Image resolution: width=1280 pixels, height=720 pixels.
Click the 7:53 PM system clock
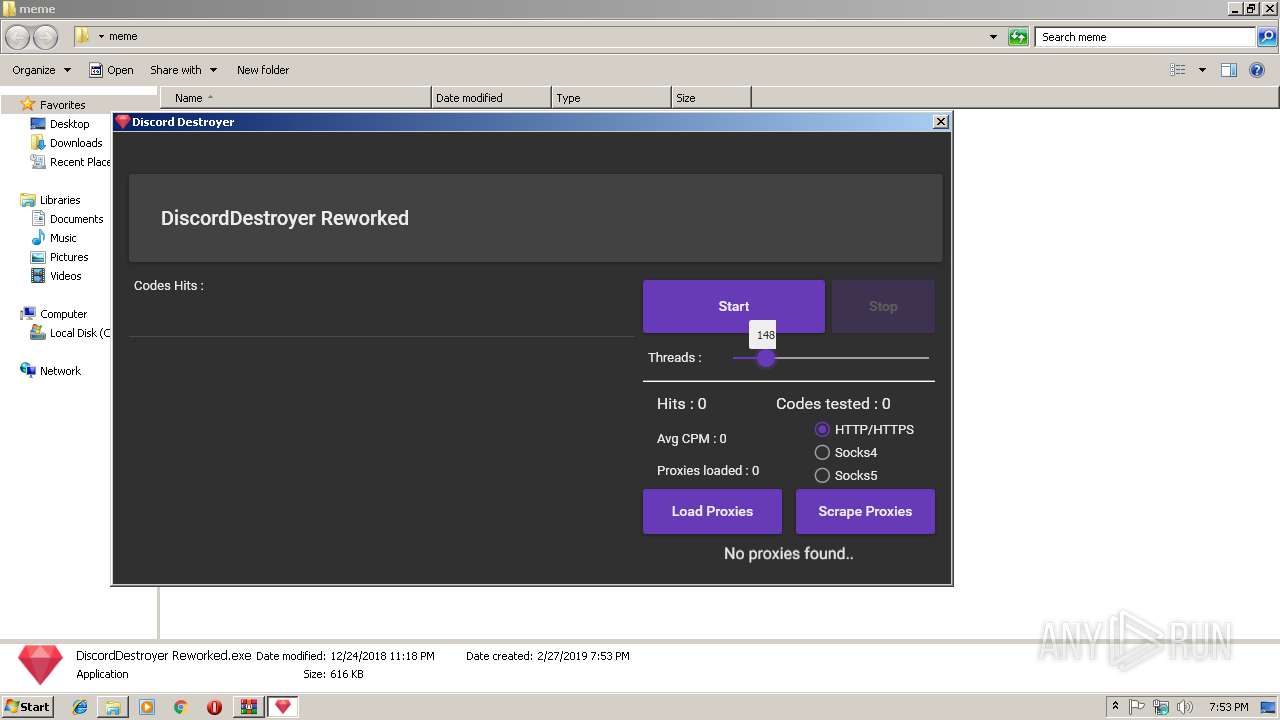1228,707
